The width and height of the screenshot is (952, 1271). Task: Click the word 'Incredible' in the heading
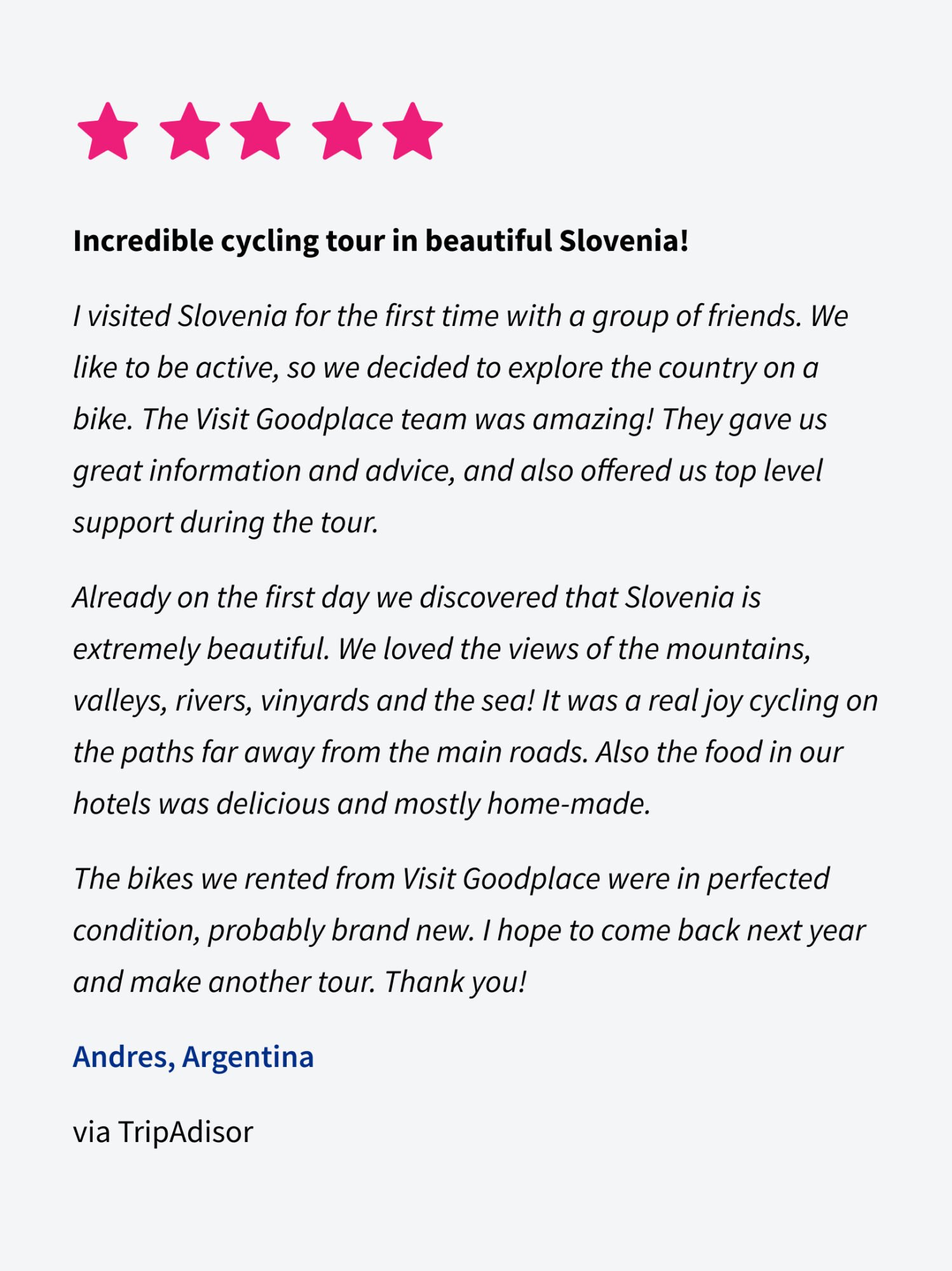pyautogui.click(x=143, y=241)
